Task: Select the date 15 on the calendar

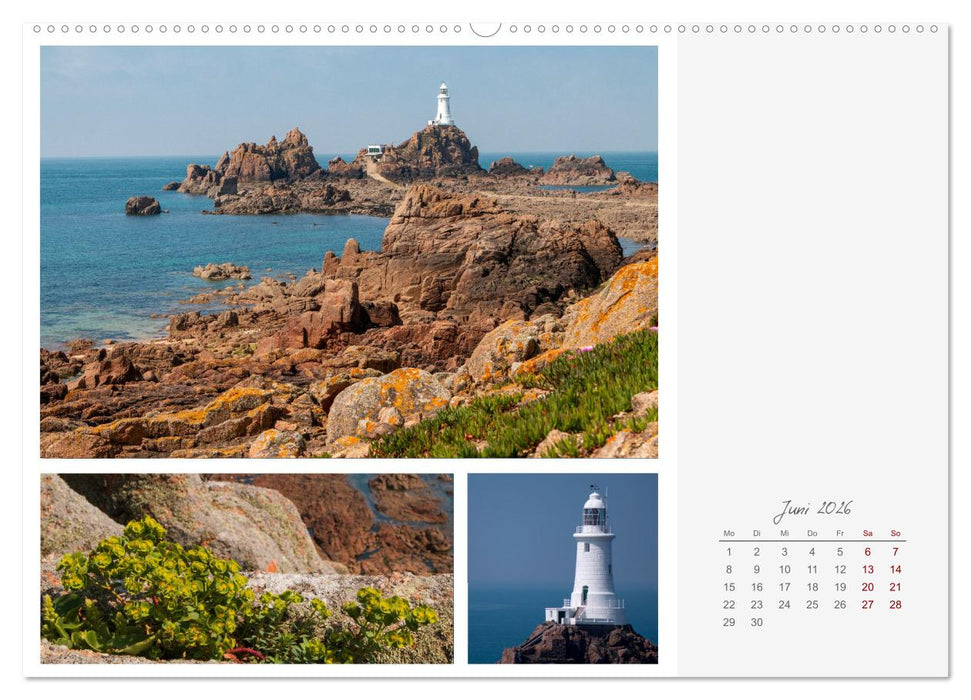Action: coord(729,587)
